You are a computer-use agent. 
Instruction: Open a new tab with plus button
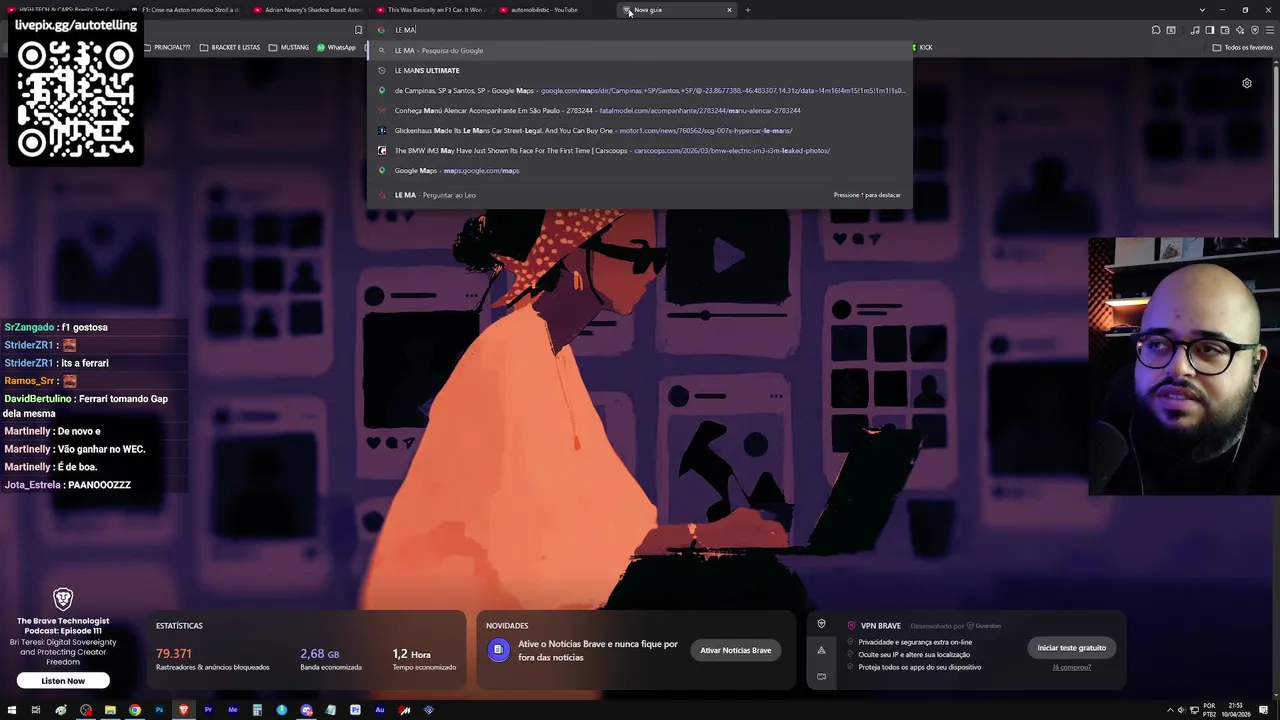[747, 10]
